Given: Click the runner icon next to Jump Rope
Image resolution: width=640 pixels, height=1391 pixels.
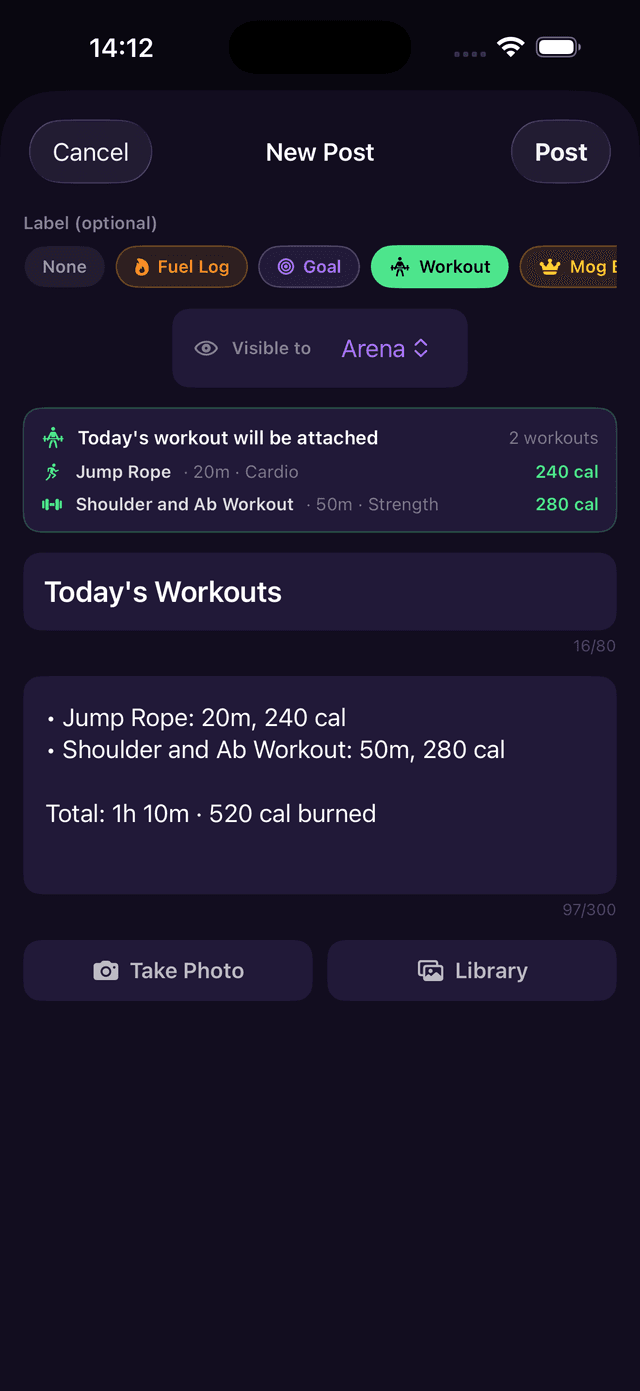Looking at the screenshot, I should click(54, 471).
